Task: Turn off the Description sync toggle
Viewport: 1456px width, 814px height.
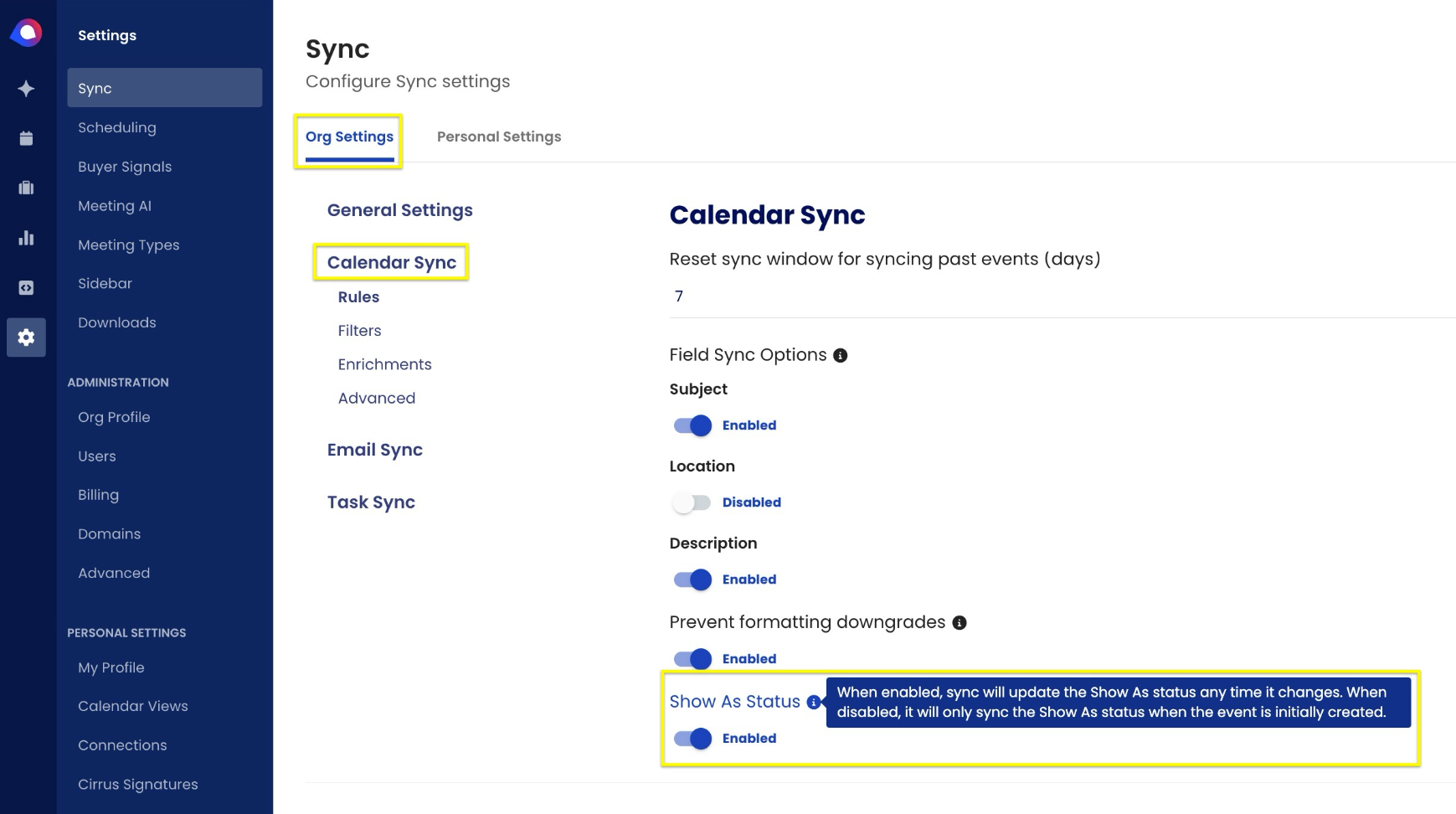Action: tap(692, 580)
